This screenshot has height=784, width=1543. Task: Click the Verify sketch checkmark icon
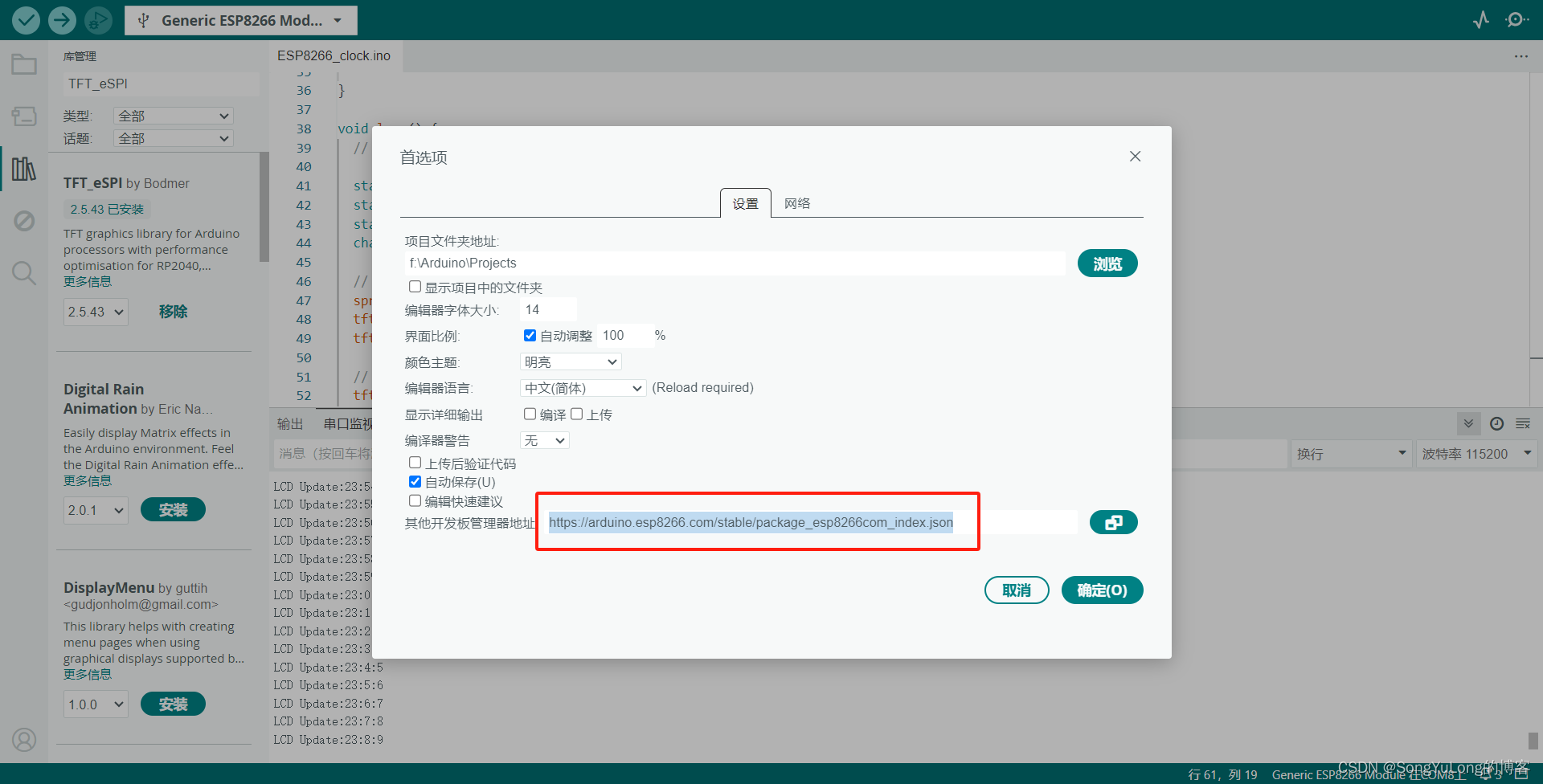coord(26,20)
